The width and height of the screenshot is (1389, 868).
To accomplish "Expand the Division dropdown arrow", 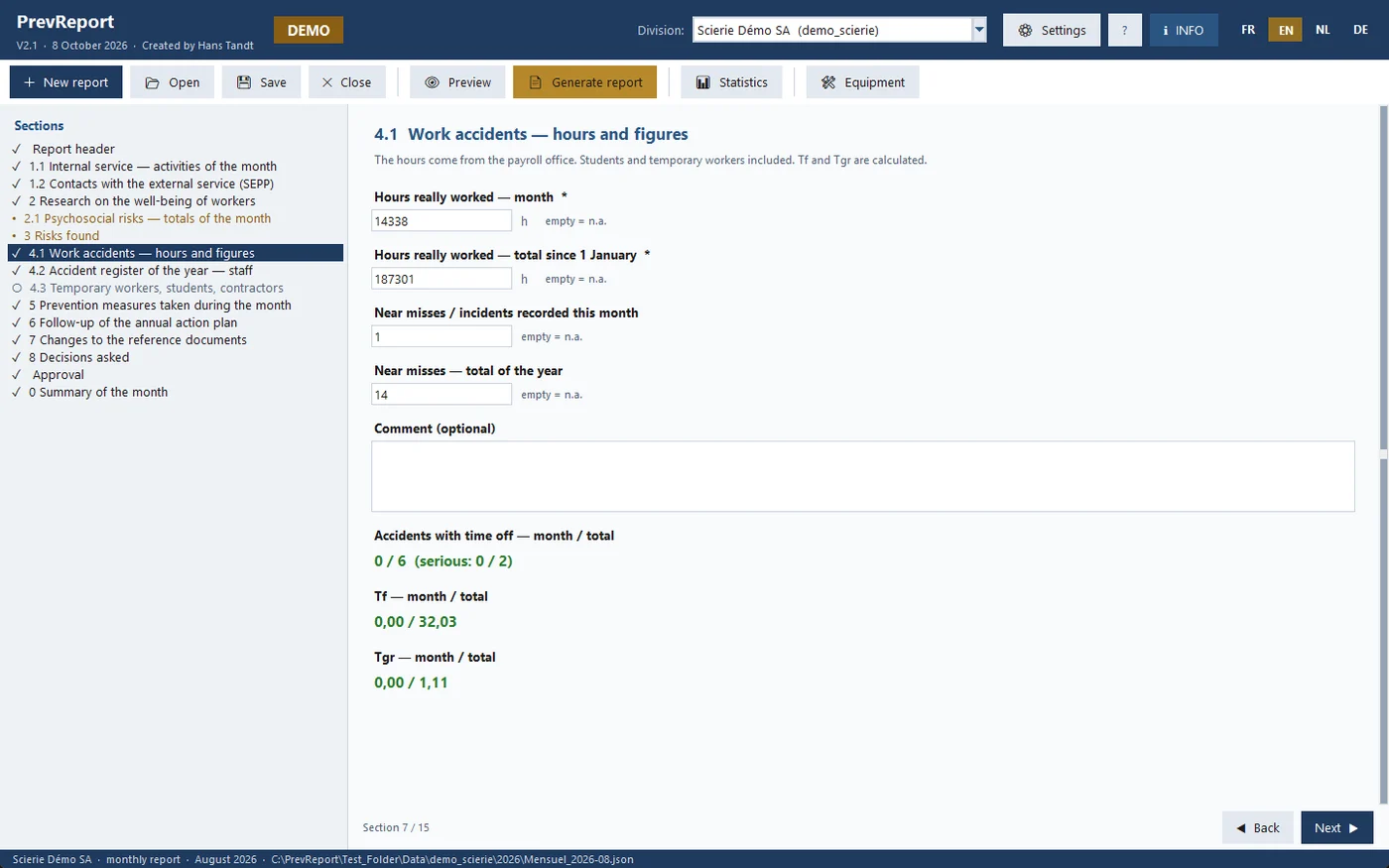I will (x=979, y=30).
